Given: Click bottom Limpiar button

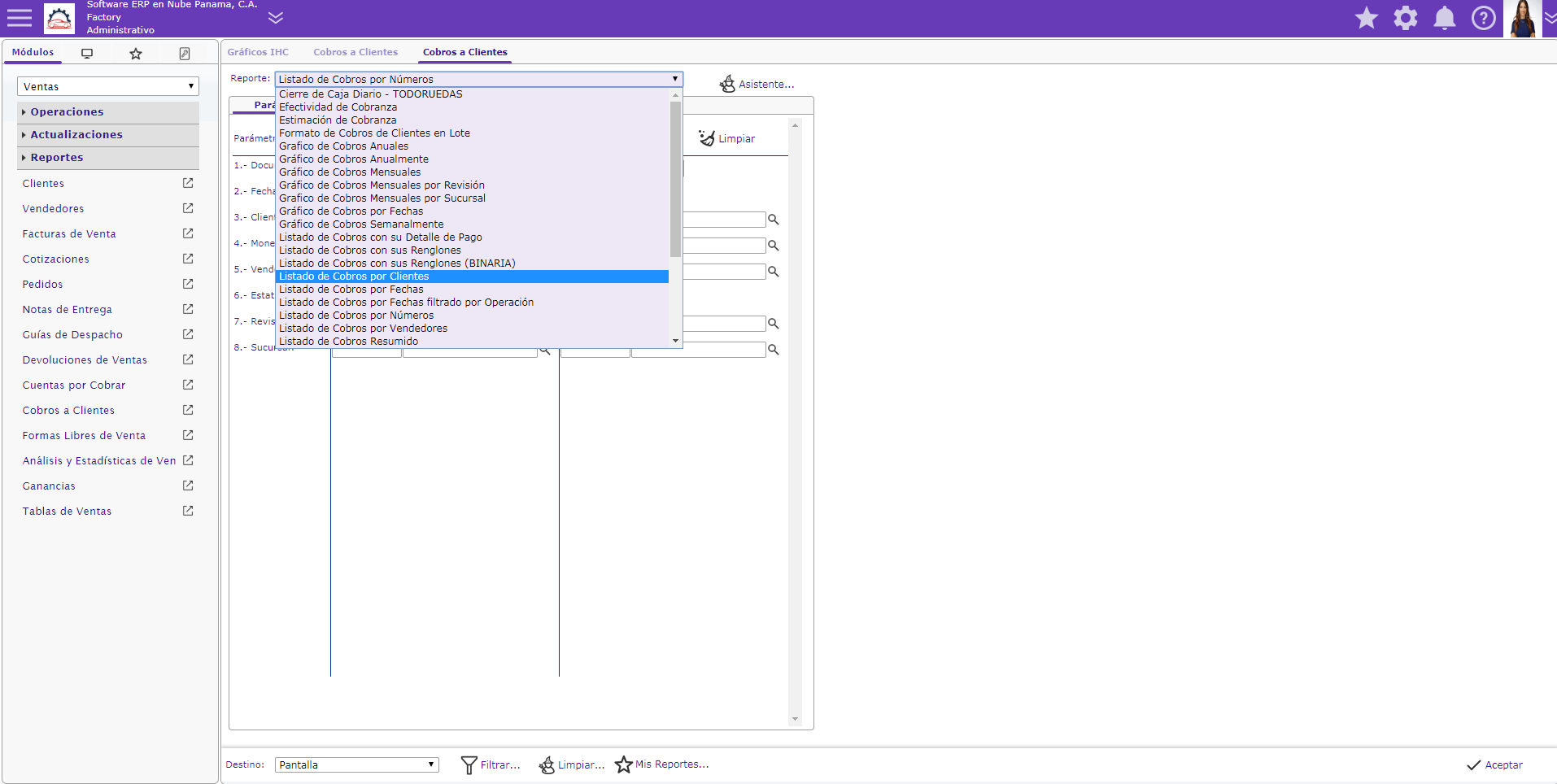Looking at the screenshot, I should click(x=572, y=764).
